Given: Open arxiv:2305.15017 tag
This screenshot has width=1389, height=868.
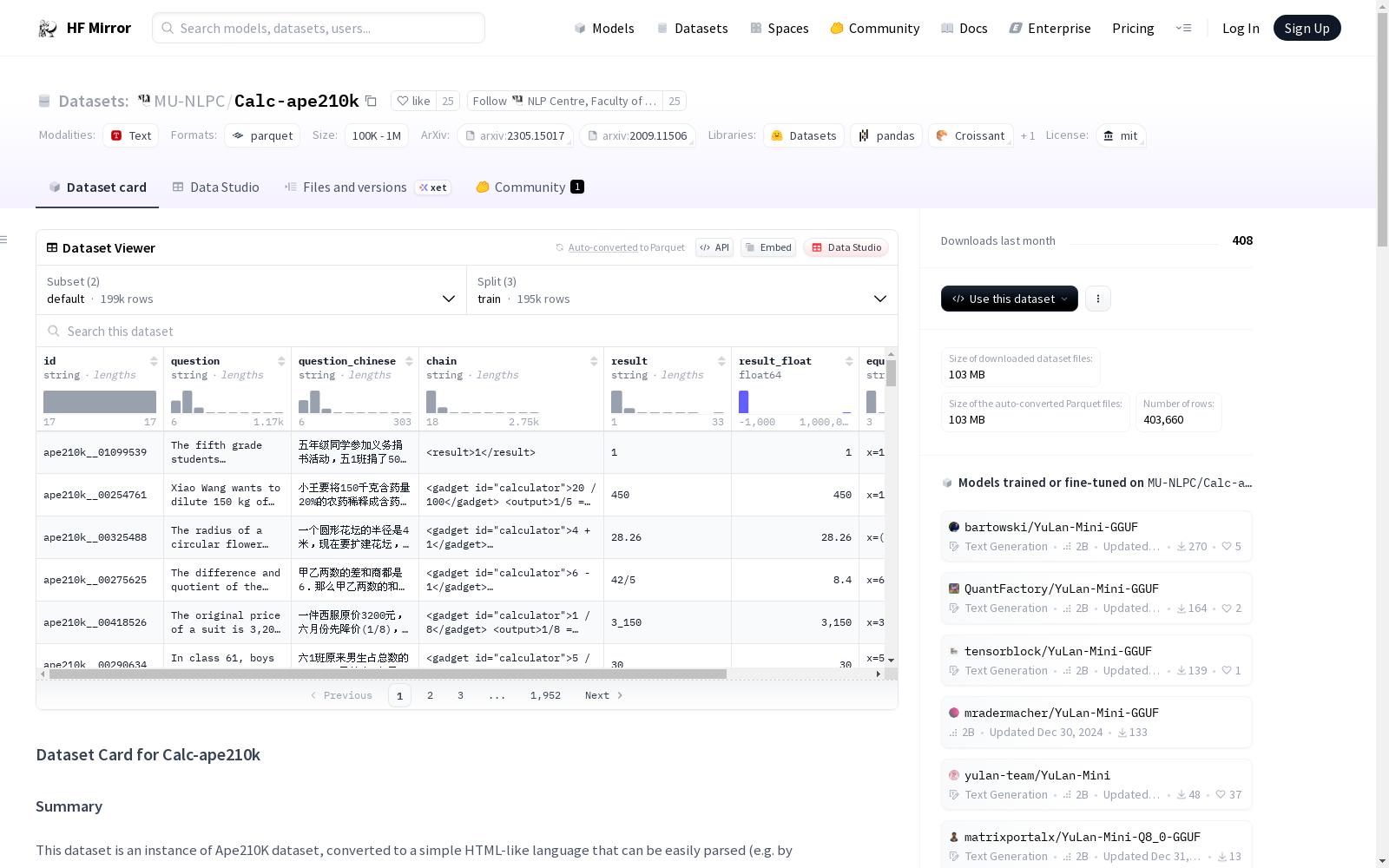Looking at the screenshot, I should coord(516,136).
